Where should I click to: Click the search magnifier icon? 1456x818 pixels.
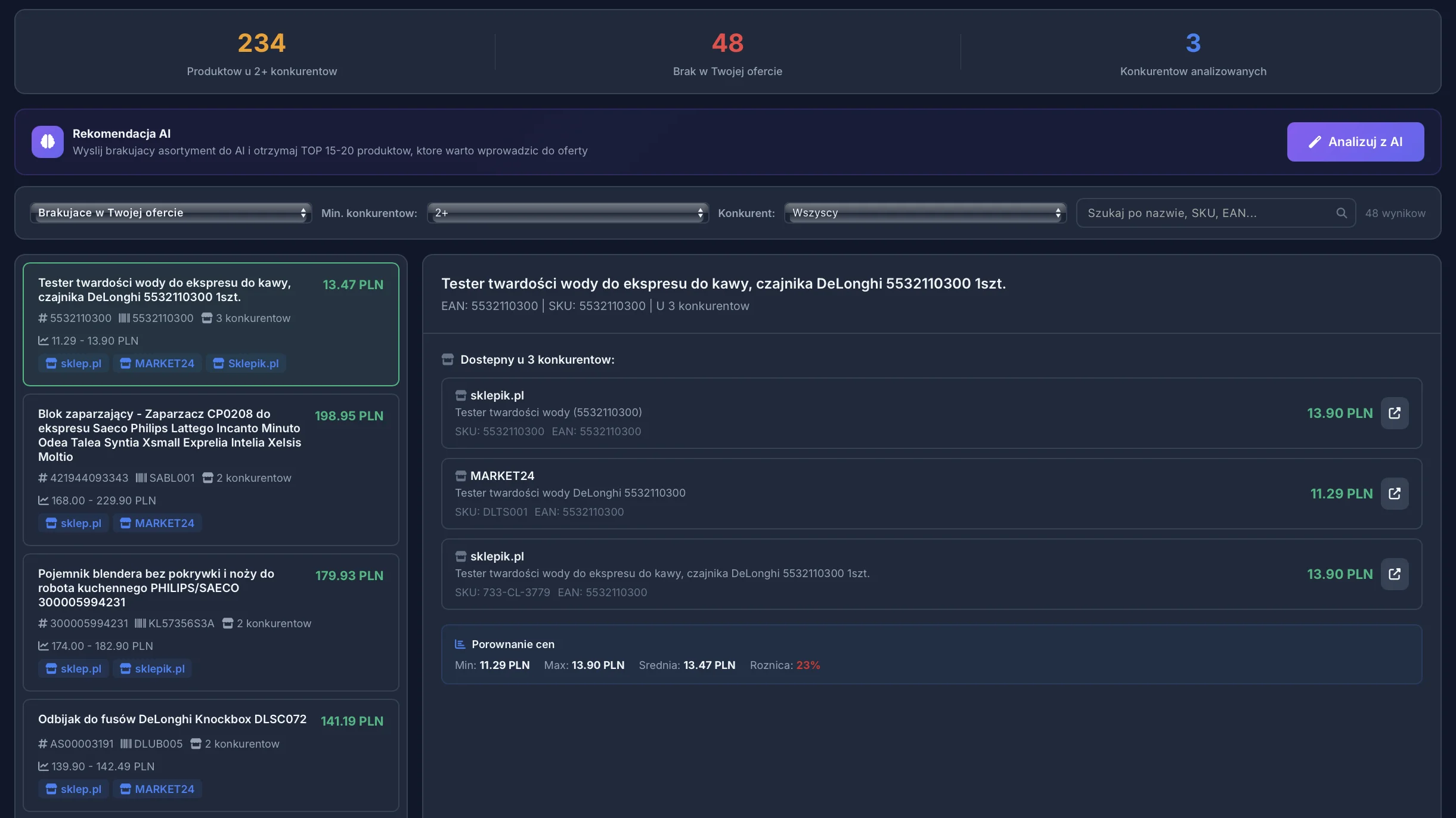[x=1342, y=213]
